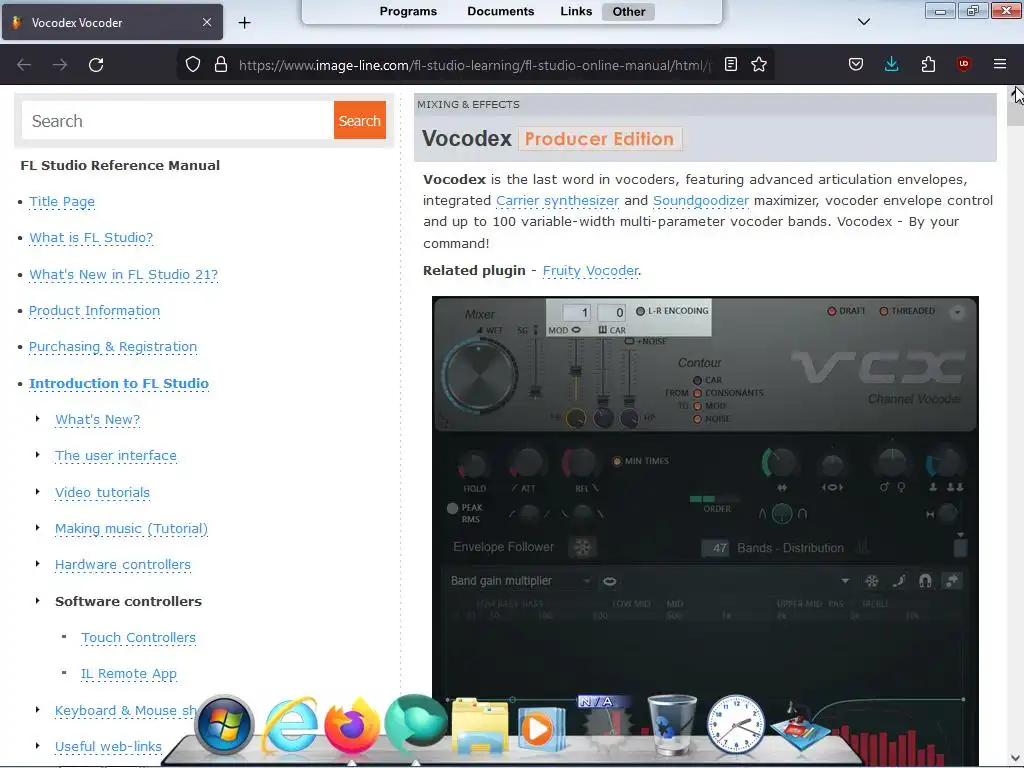Viewport: 1024px width, 768px height.
Task: Open the Programs tab
Action: (408, 11)
